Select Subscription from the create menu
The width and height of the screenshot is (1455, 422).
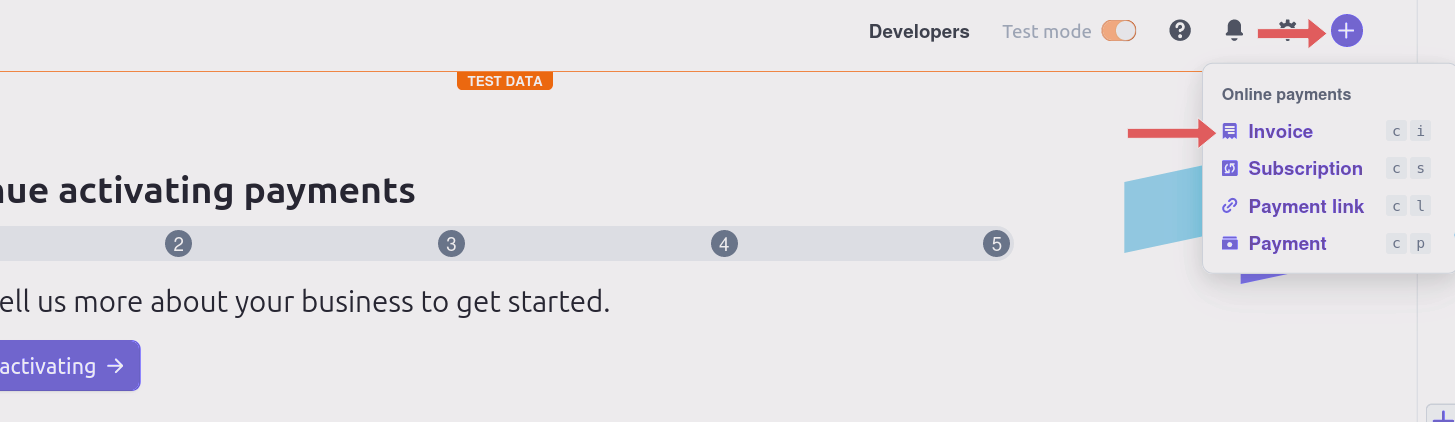(x=1305, y=169)
